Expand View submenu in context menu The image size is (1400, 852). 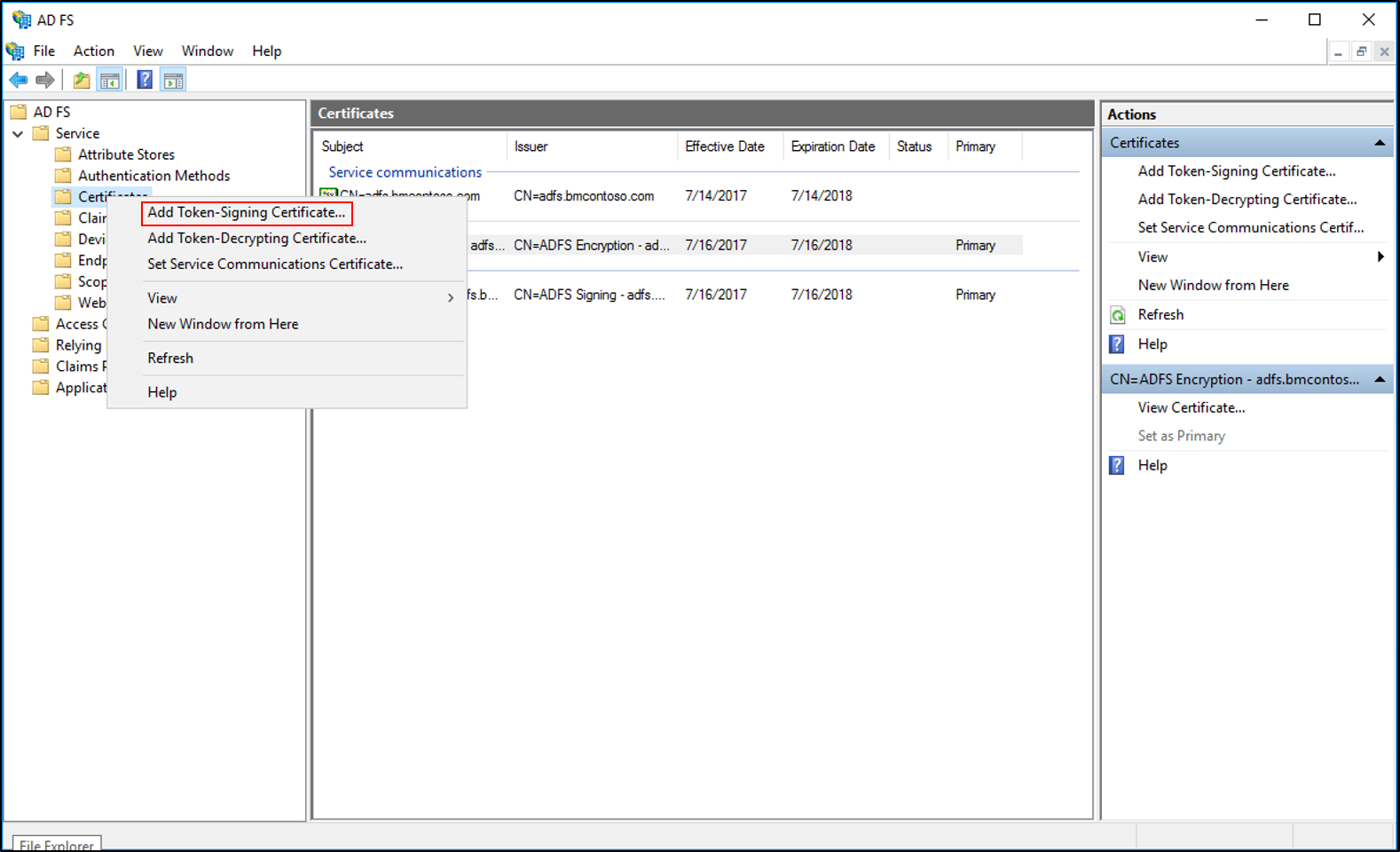451,298
